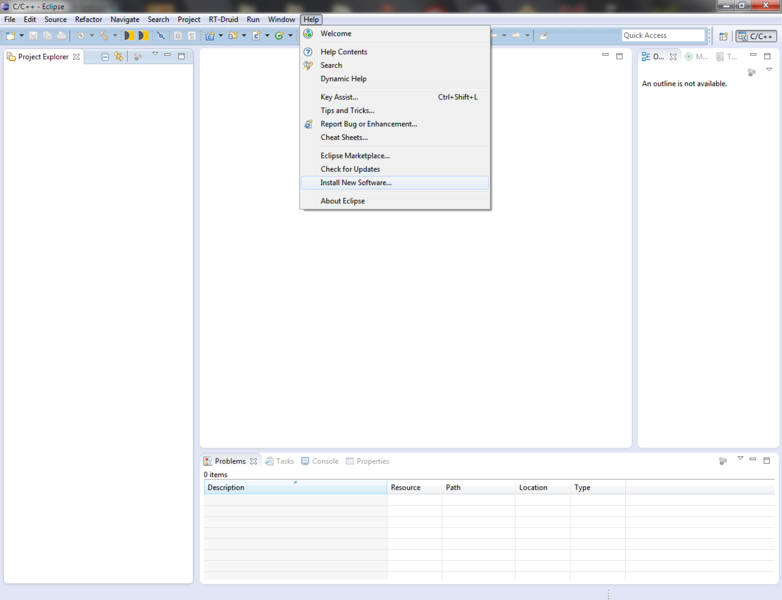Toggle show whitespace characters toolbar icon

coord(192,36)
